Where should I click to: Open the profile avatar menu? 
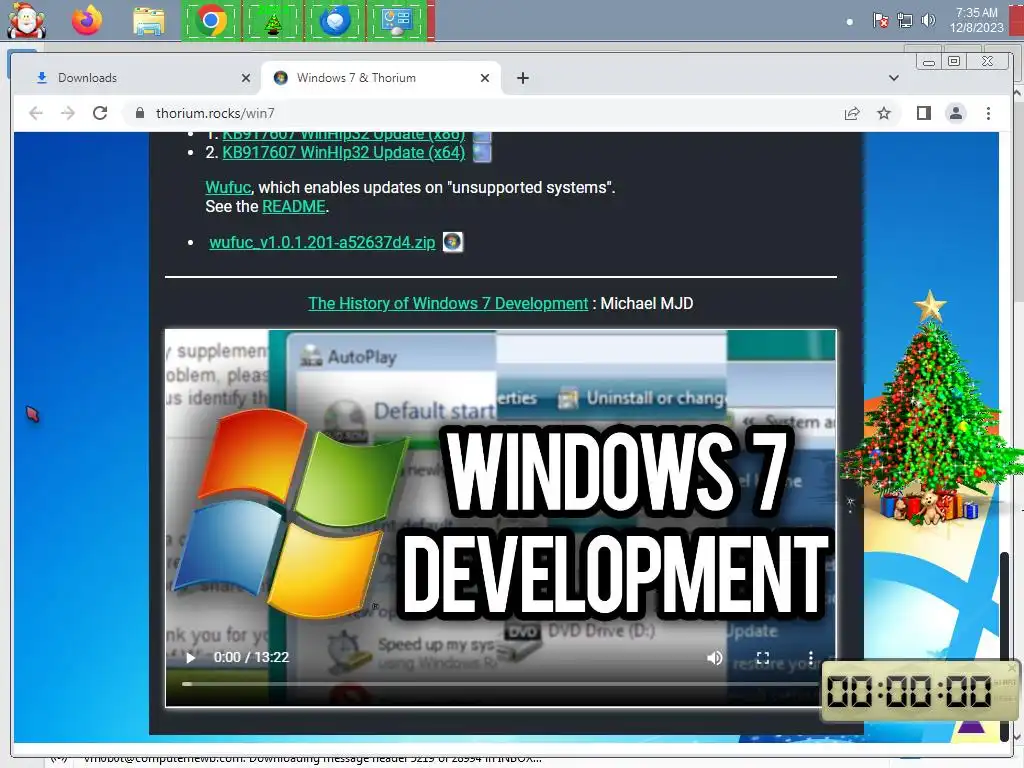pyautogui.click(x=955, y=114)
